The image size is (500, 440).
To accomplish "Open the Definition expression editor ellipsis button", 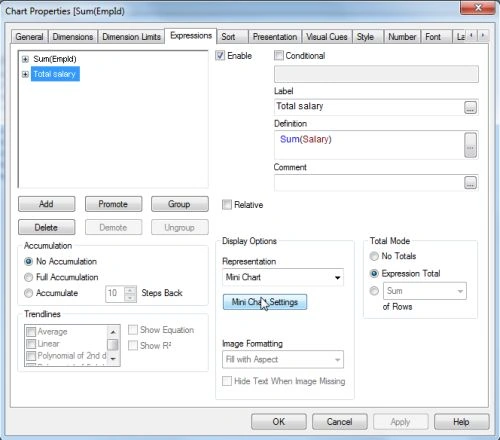I will pos(470,145).
